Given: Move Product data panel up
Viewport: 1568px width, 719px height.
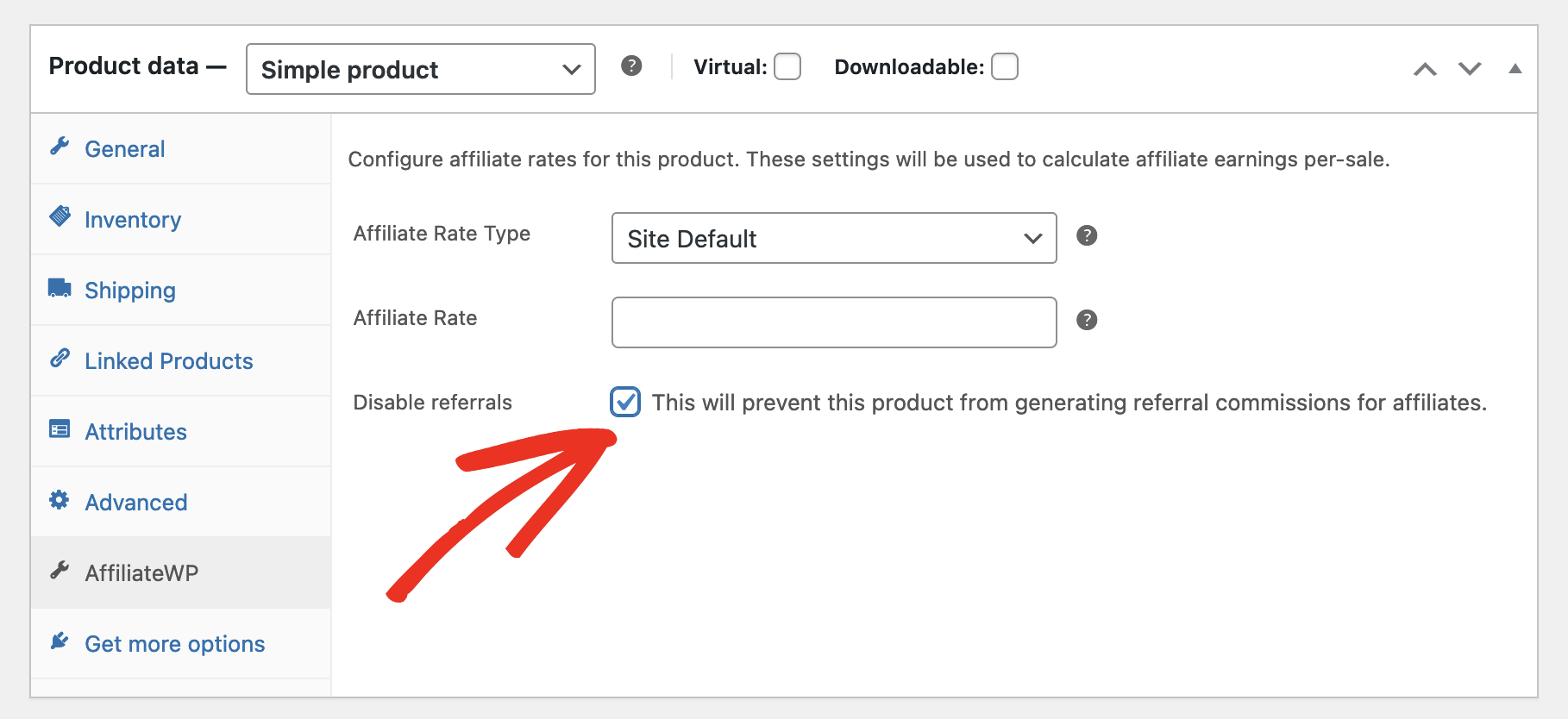Looking at the screenshot, I should click(x=1425, y=69).
